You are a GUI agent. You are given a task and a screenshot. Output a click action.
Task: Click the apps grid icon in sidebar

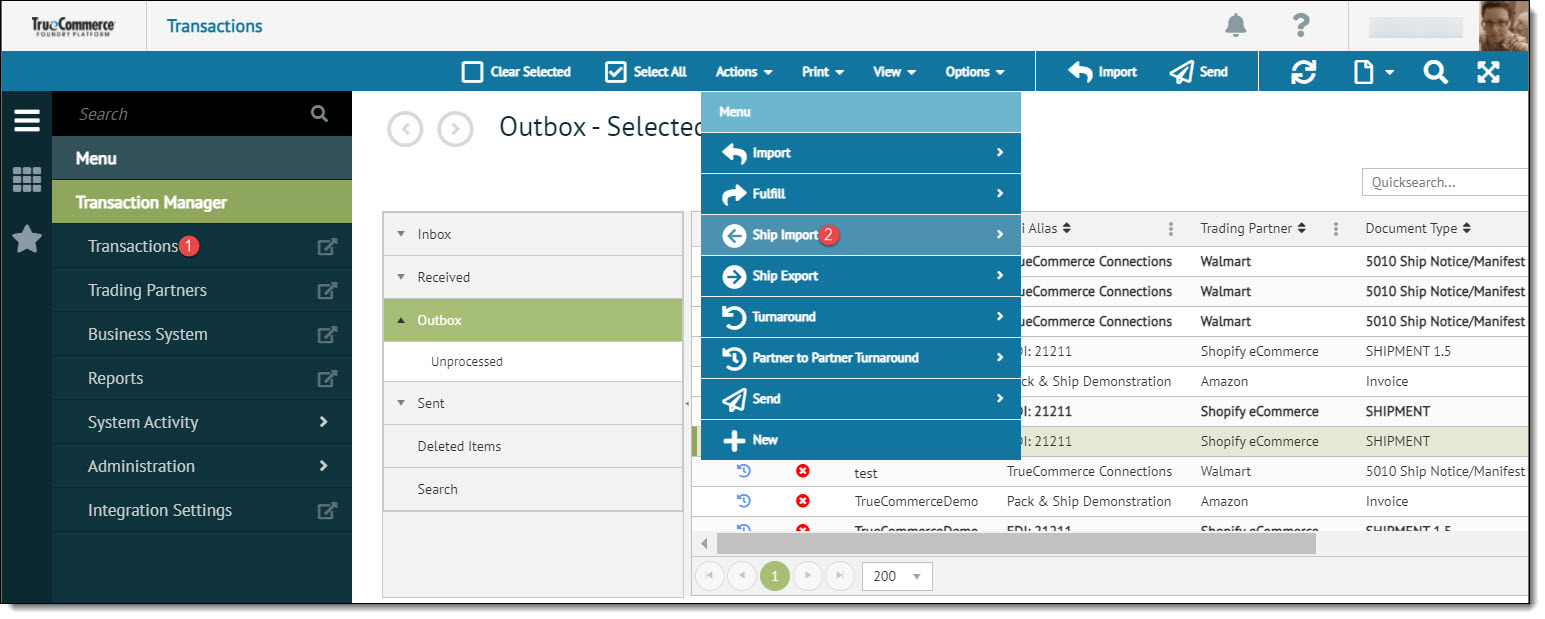[27, 180]
